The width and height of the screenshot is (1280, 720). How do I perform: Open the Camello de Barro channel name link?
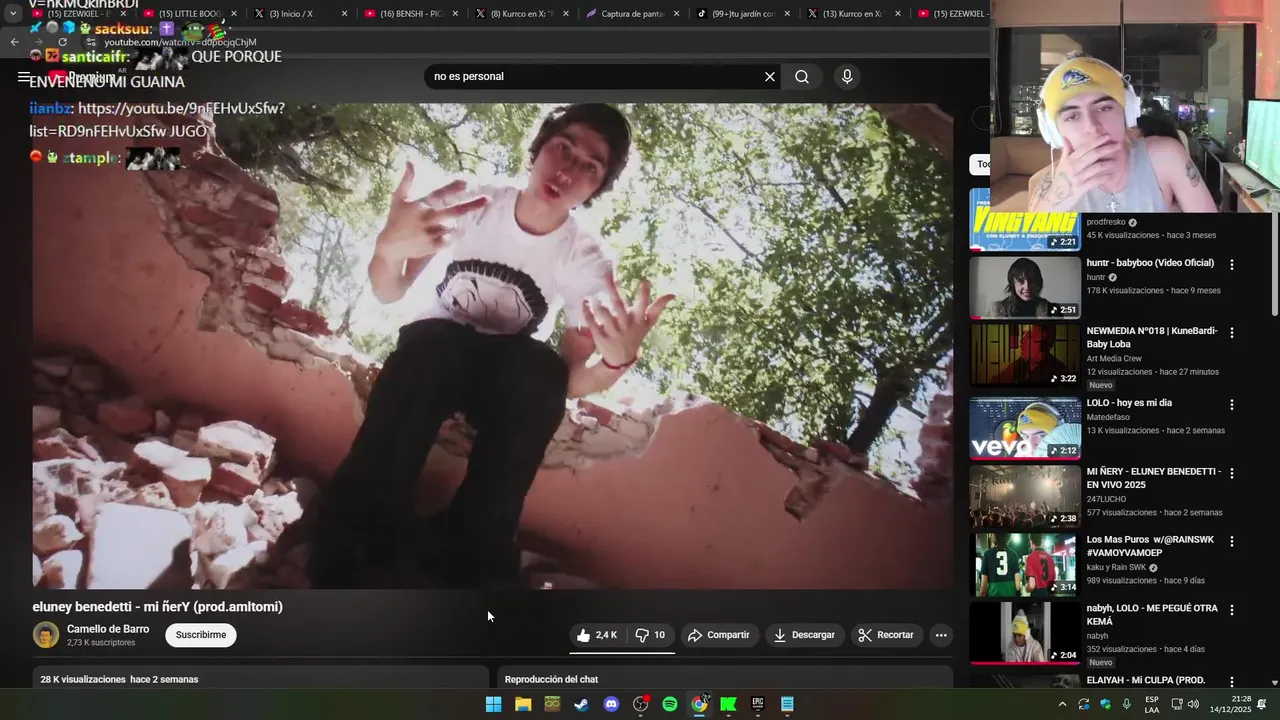tap(108, 629)
